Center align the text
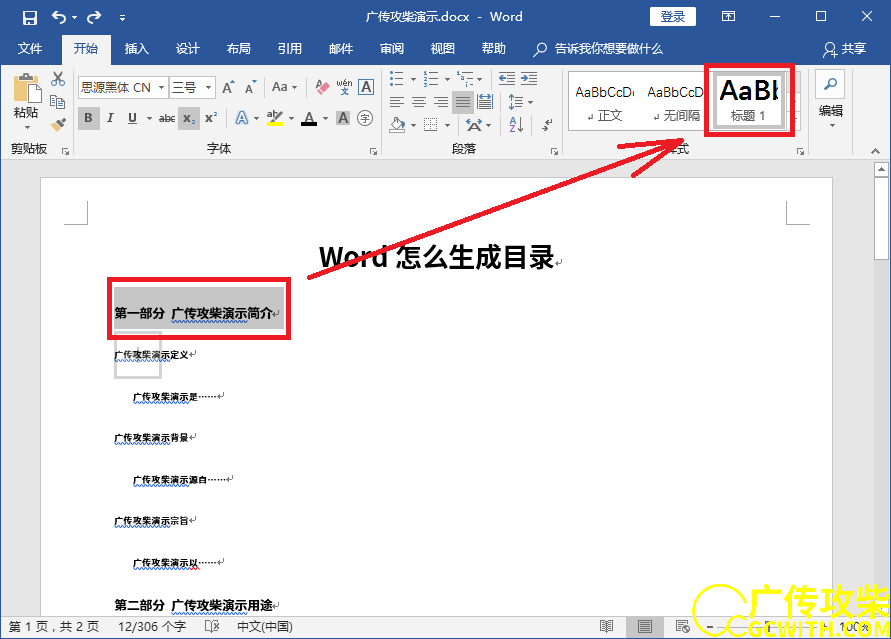891x639 pixels. [x=419, y=102]
